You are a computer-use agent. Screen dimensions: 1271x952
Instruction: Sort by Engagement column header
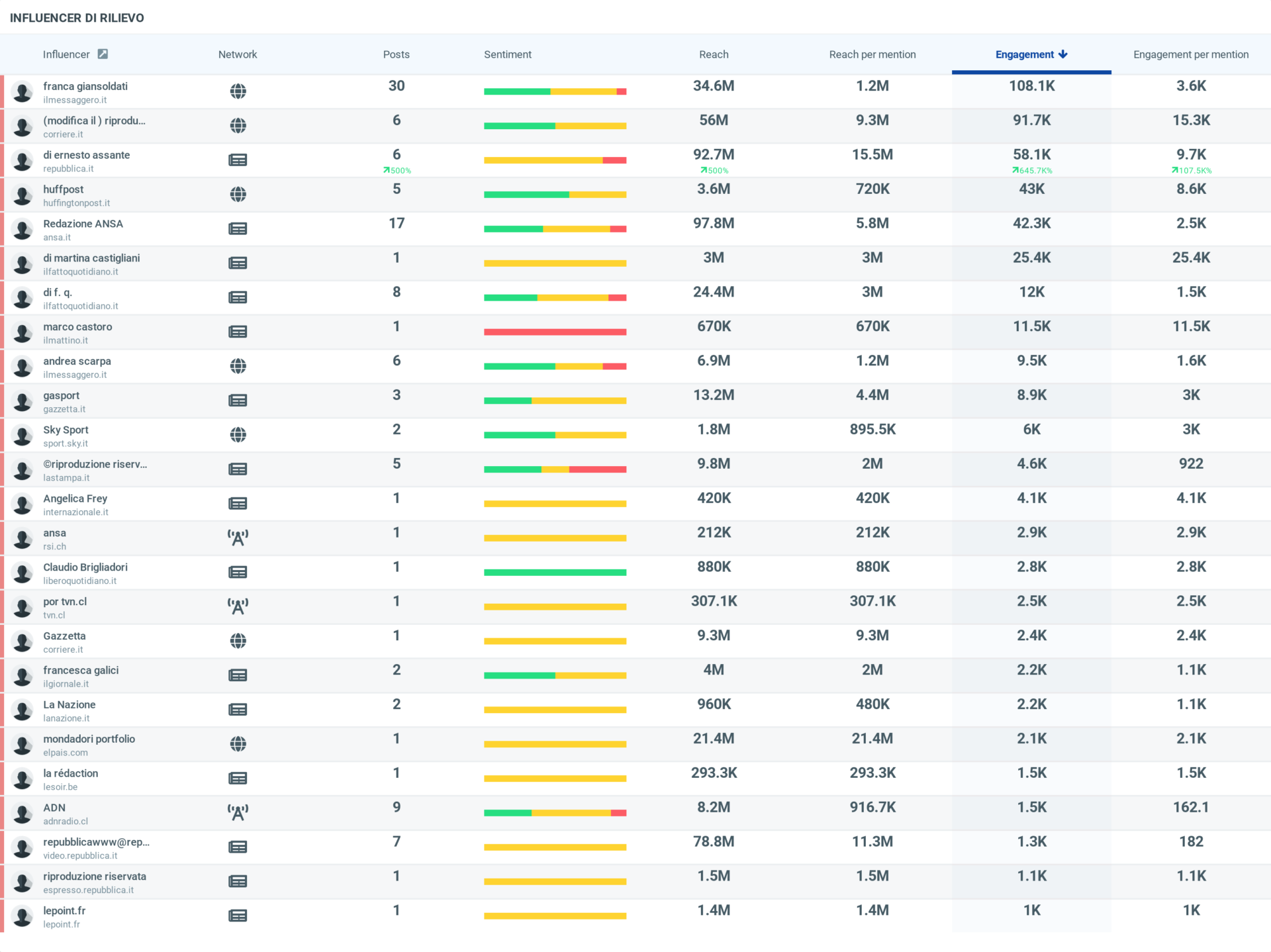pos(1031,54)
